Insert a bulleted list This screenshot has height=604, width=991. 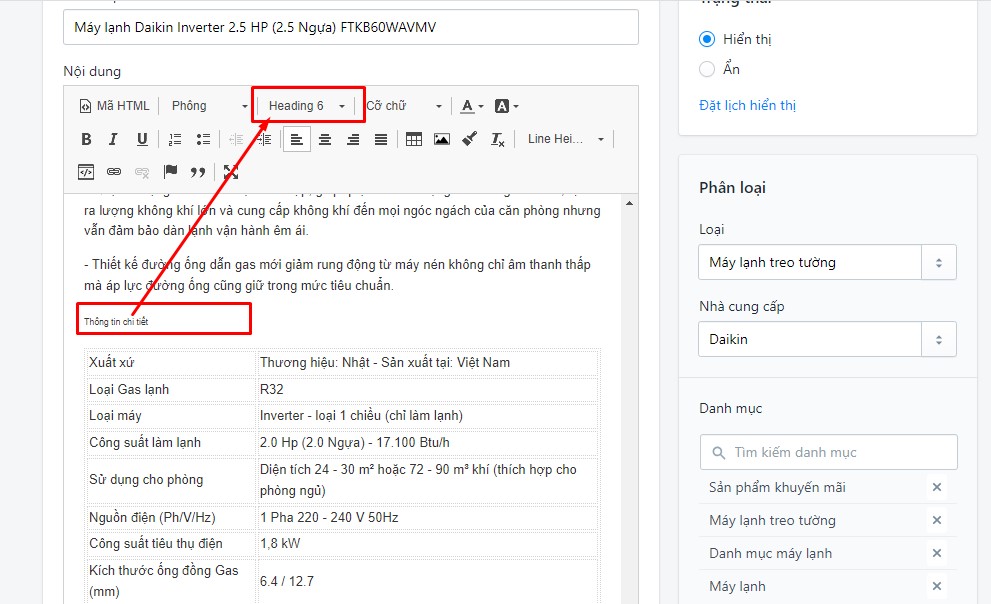pyautogui.click(x=203, y=139)
